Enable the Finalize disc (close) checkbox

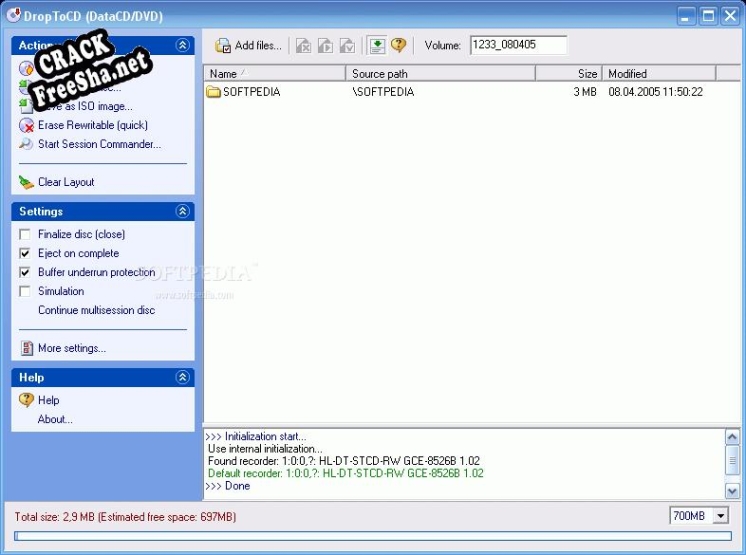click(26, 234)
